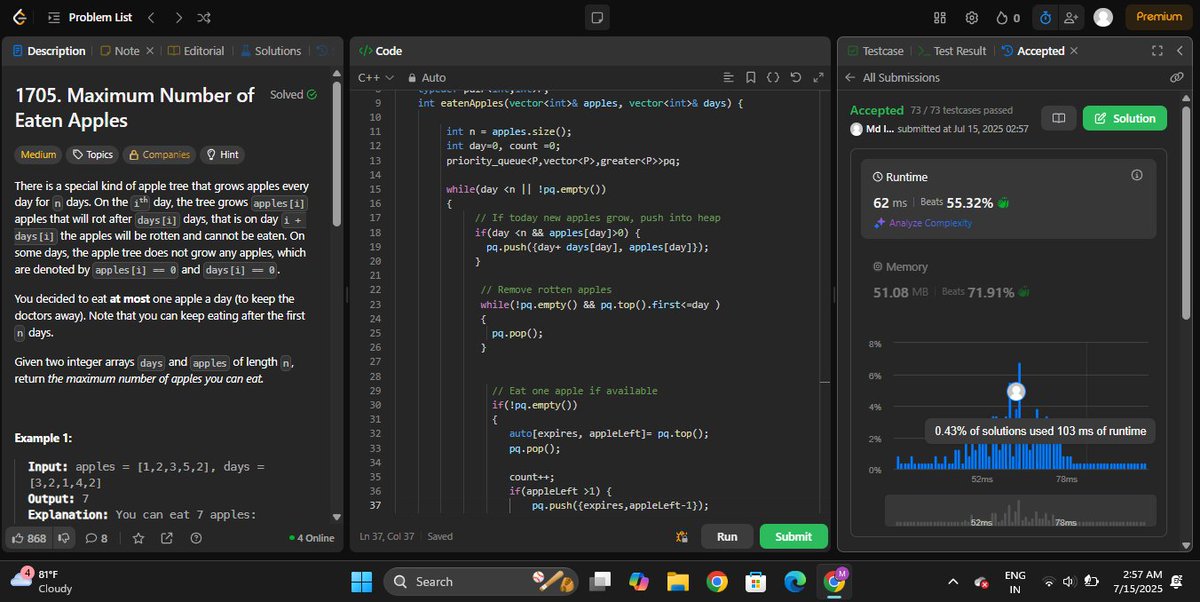1200x602 pixels.
Task: Click the LeetCode logo icon
Action: tap(19, 17)
